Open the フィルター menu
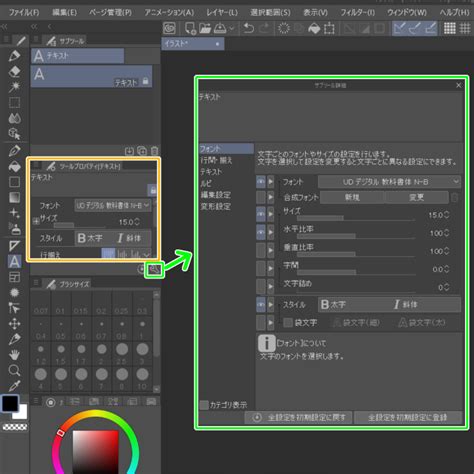The width and height of the screenshot is (474, 474). pyautogui.click(x=357, y=13)
